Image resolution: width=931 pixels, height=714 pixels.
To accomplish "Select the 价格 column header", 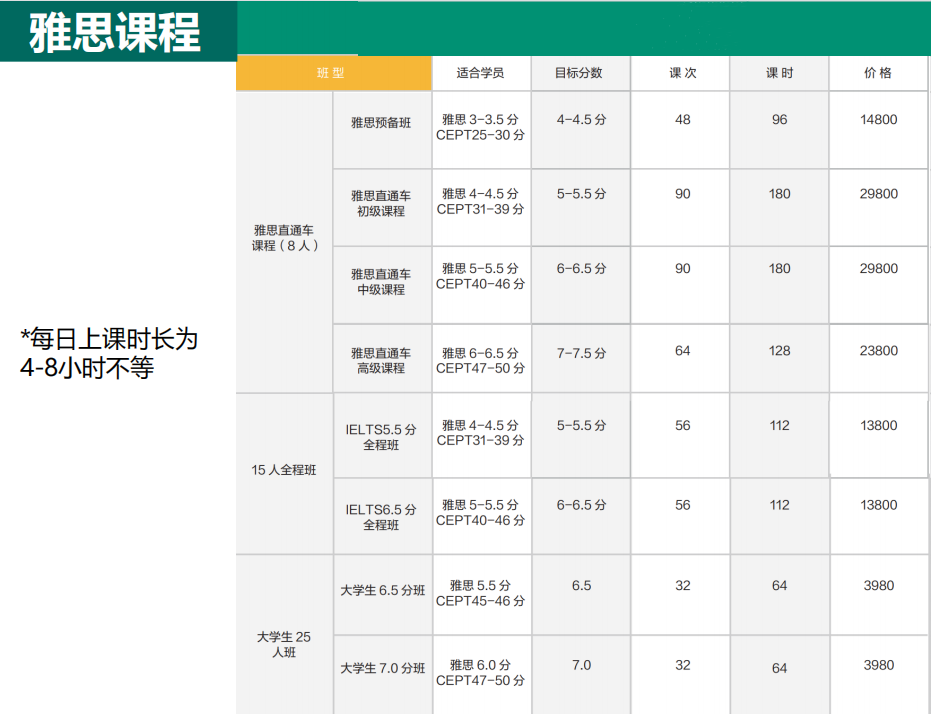I will click(878, 72).
